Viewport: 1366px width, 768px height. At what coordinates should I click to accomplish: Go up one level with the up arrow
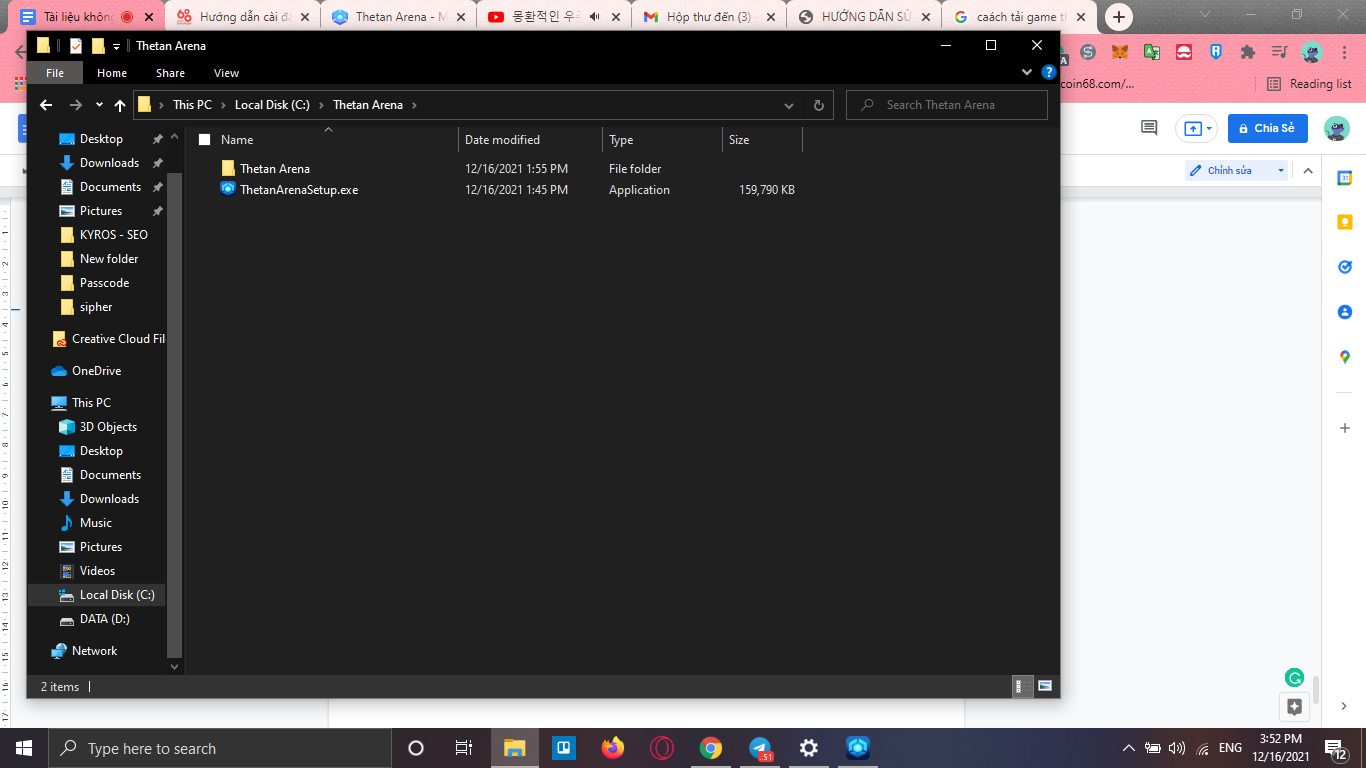[x=120, y=105]
